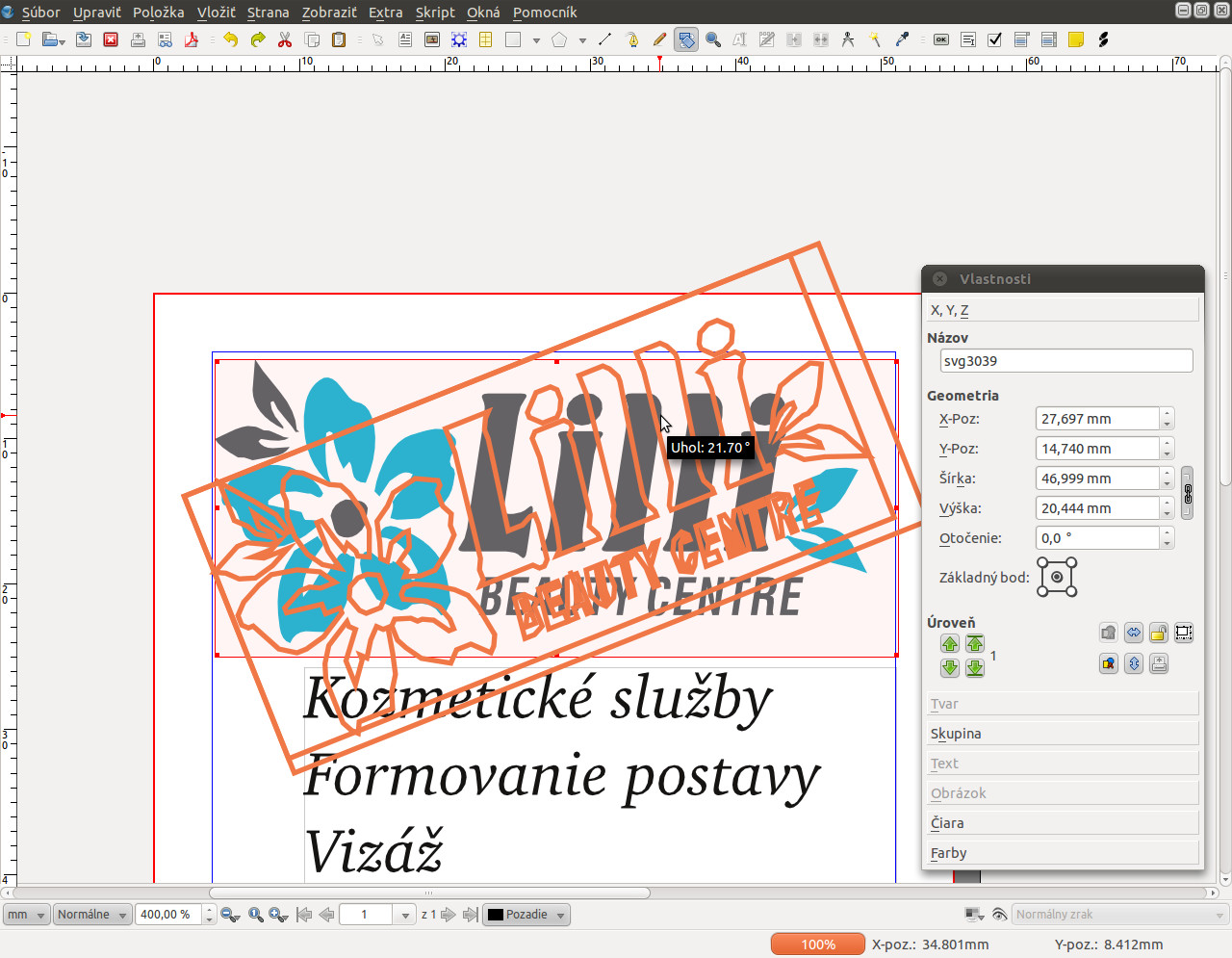This screenshot has height=958, width=1232.
Task: Toggle the item lock padlock
Action: click(1159, 633)
